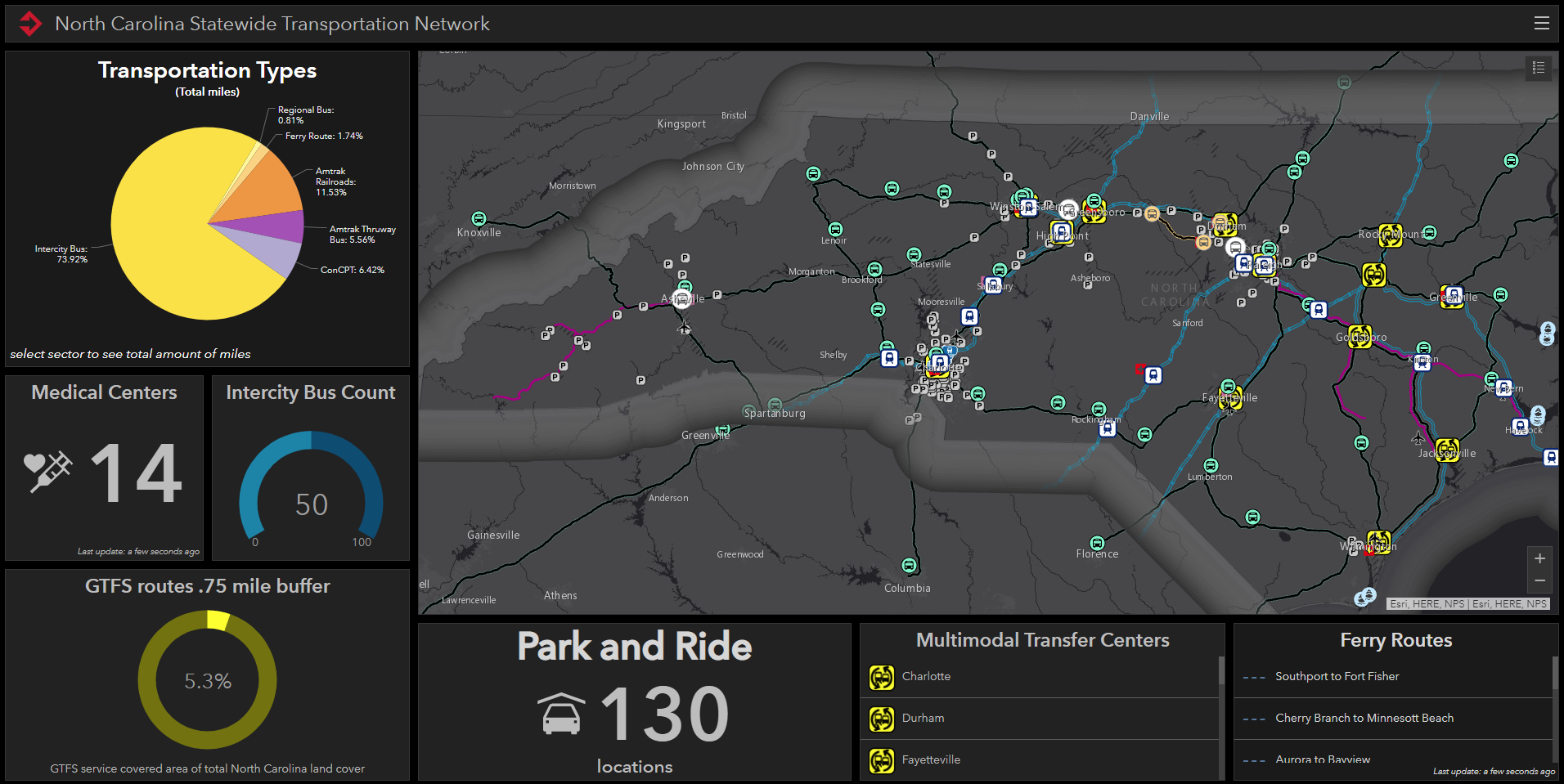1564x784 pixels.
Task: Select Southport to Fort Fisher ferry route
Action: 1393,677
